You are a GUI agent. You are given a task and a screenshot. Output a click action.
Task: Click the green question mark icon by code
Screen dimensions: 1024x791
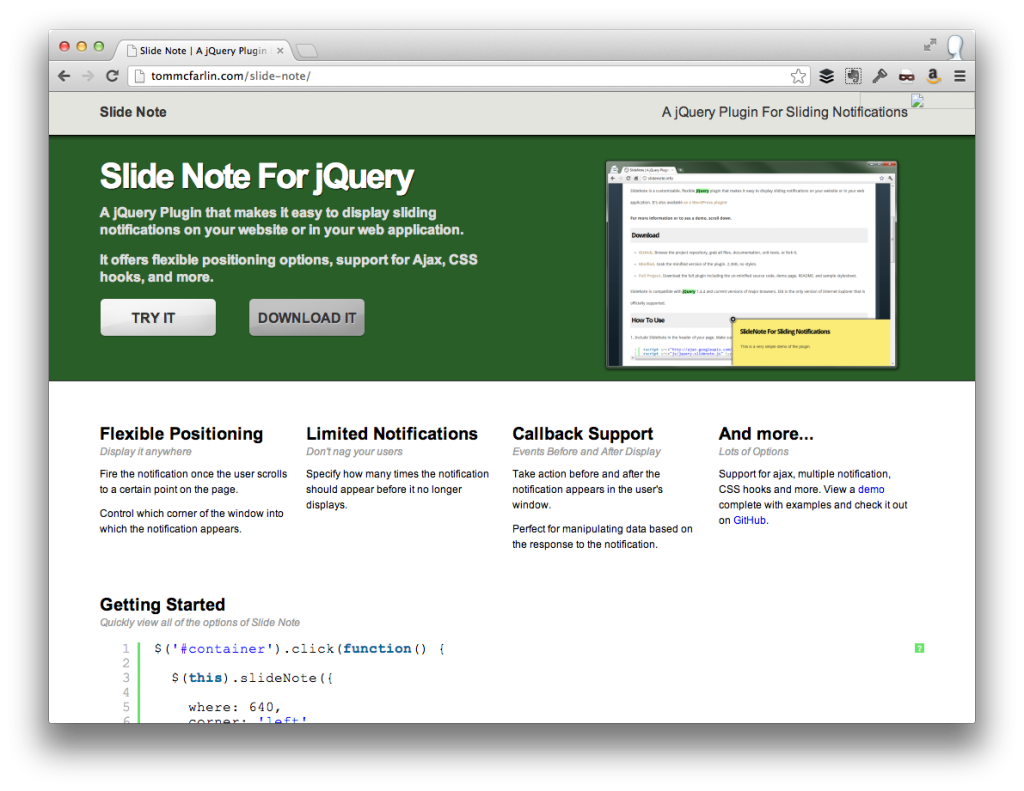[x=919, y=648]
